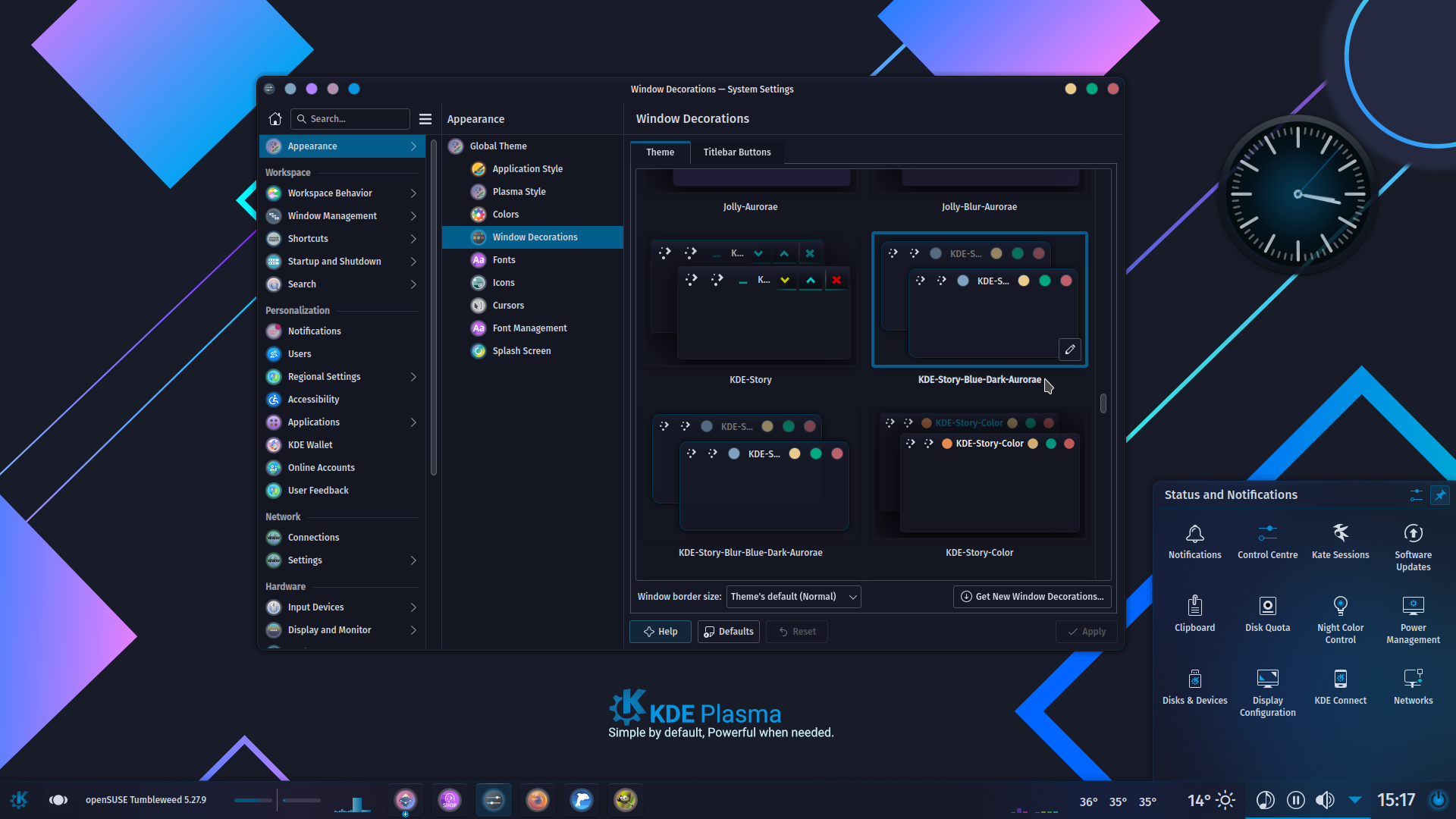Click the Search field in System Settings
Screen dimensions: 1456x819
350,119
